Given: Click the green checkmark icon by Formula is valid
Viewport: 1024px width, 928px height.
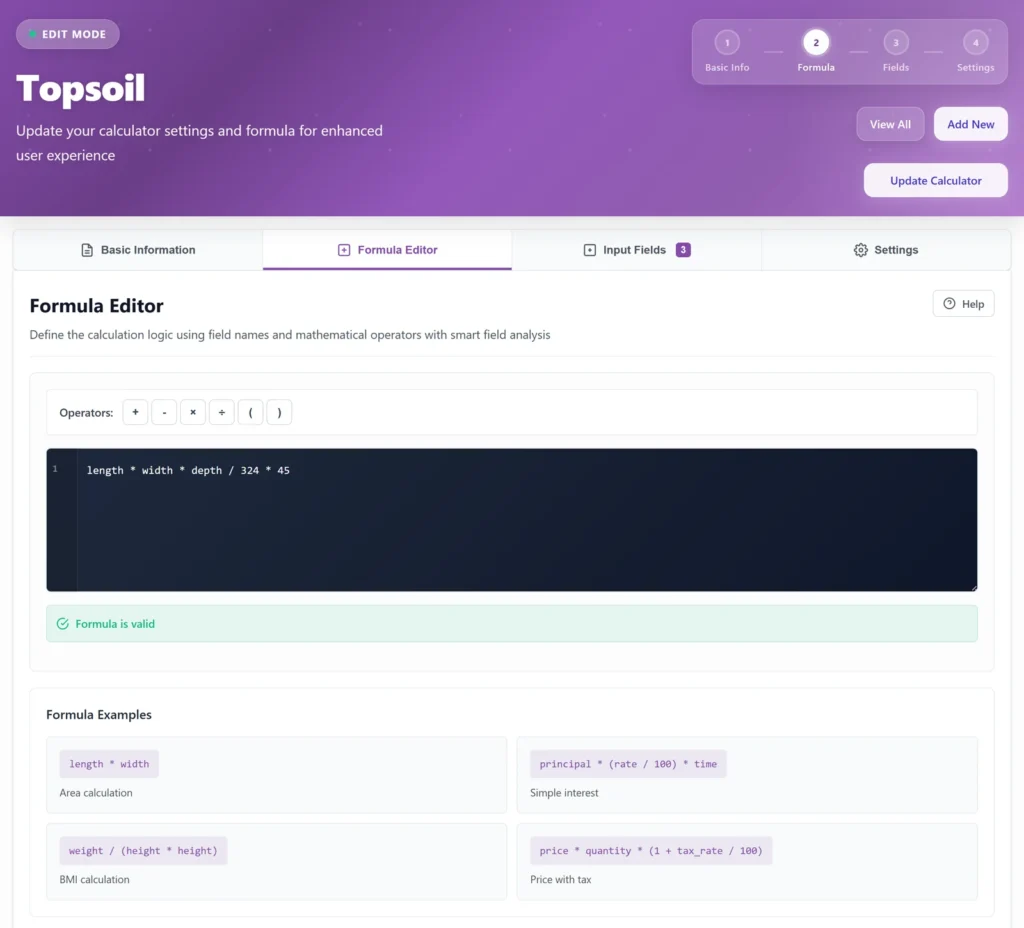Looking at the screenshot, I should (x=63, y=624).
